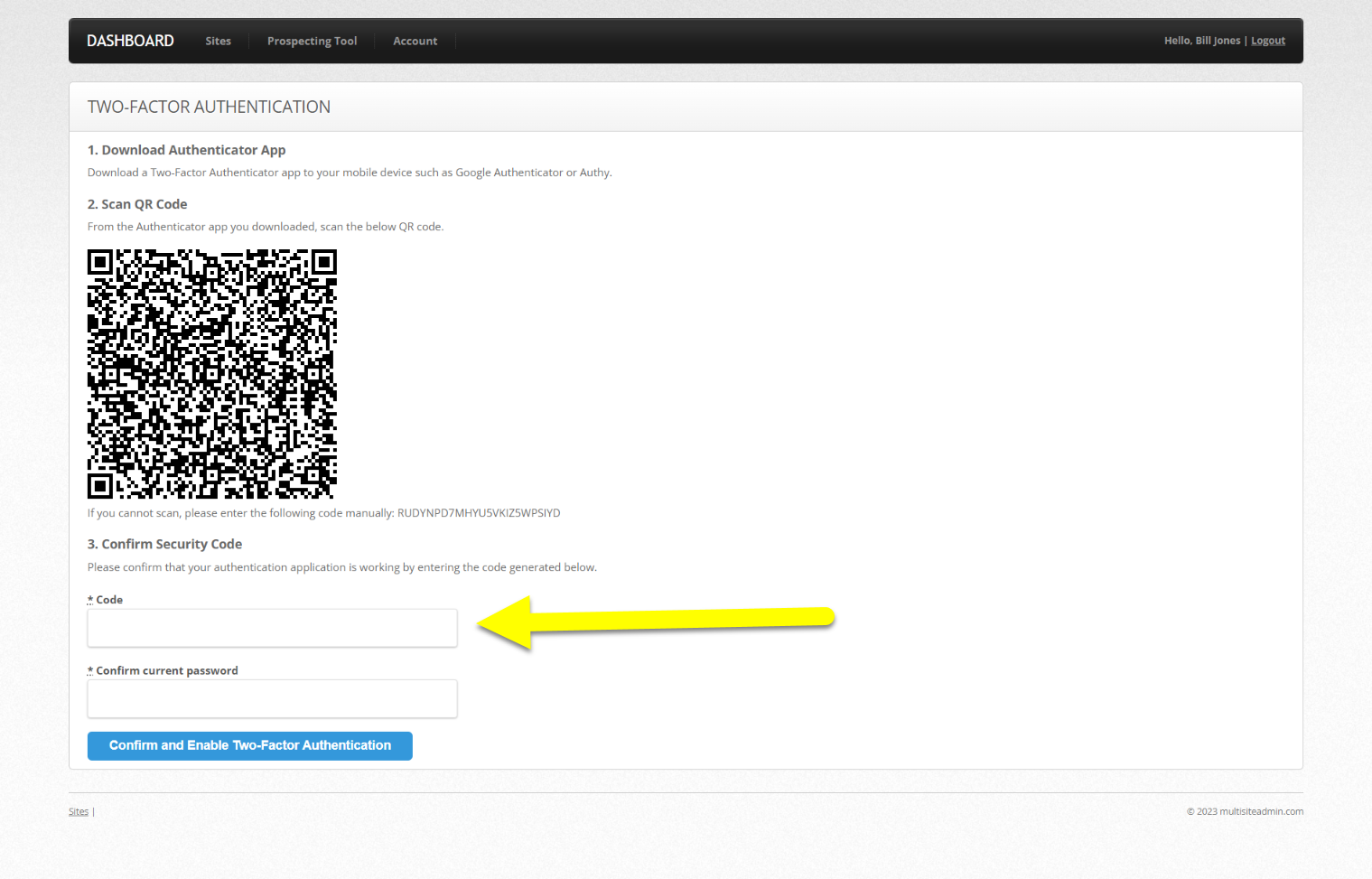Image resolution: width=1372 pixels, height=879 pixels.
Task: Click the '© 2023 multisiteadmin.com' footer text
Action: [1245, 811]
